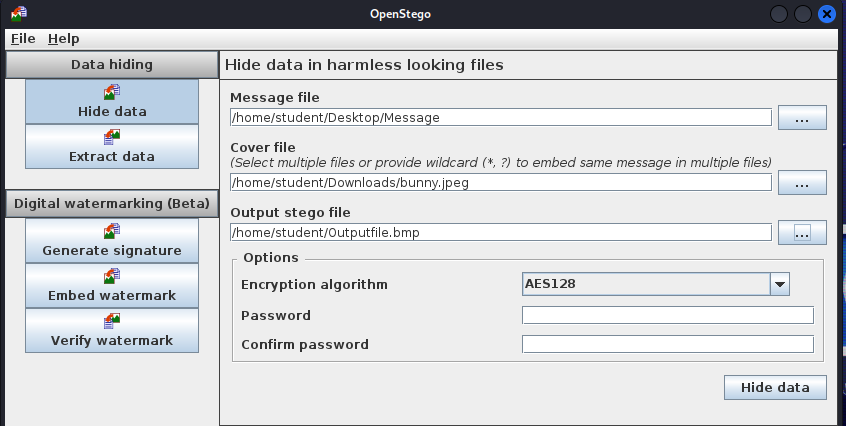Browse for the Message file
The width and height of the screenshot is (846, 426).
802,118
